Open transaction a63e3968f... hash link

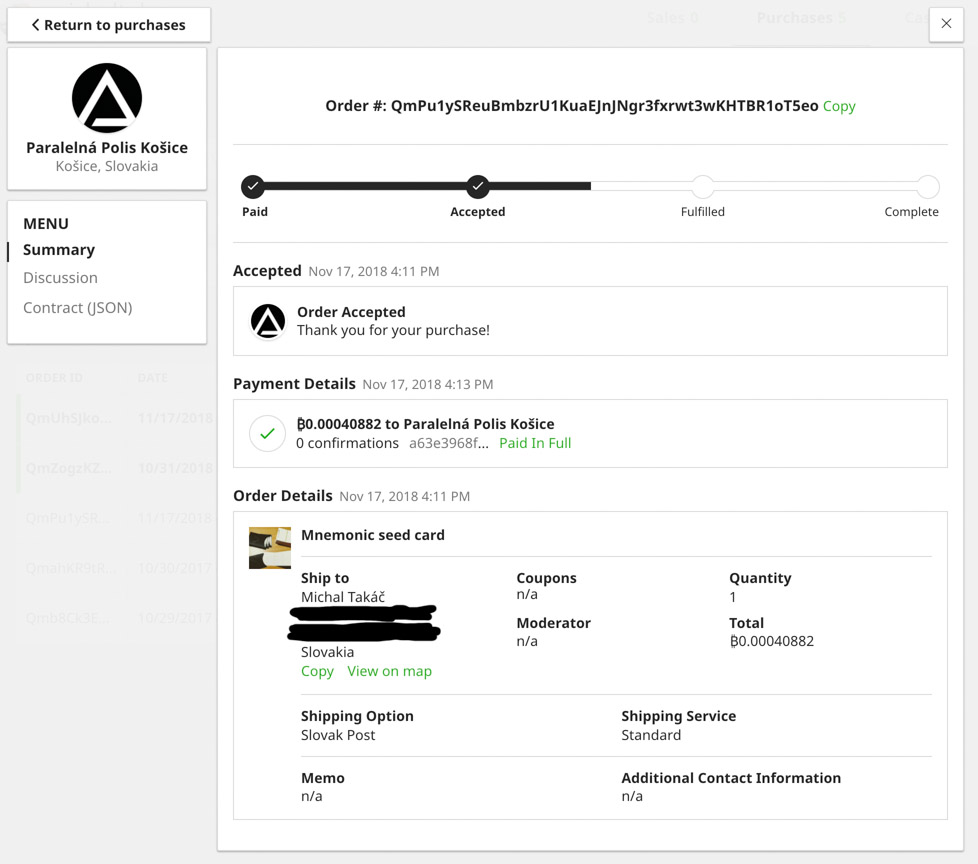(x=448, y=443)
